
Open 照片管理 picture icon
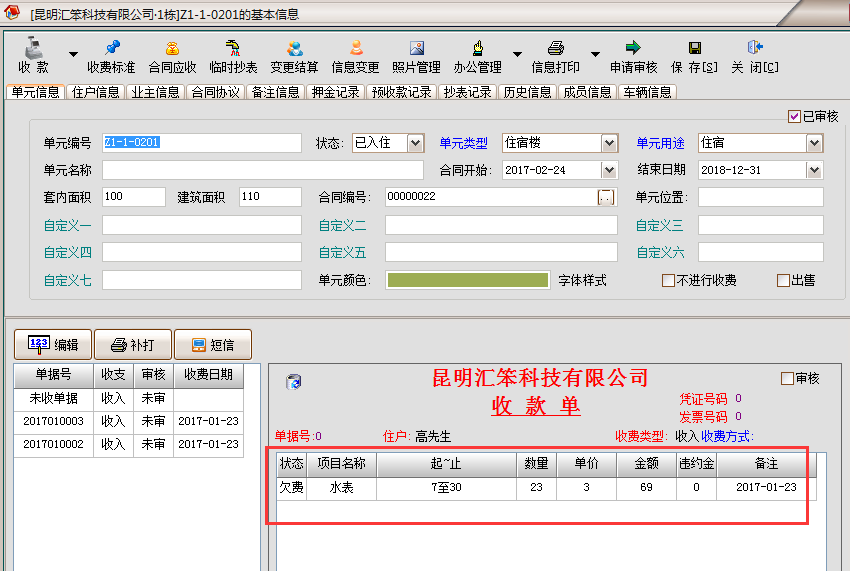[x=417, y=48]
